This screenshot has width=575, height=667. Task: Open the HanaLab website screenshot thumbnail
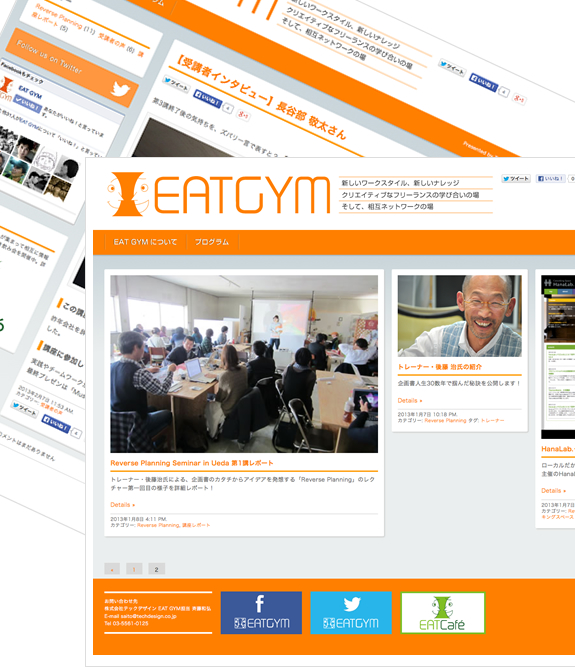558,356
